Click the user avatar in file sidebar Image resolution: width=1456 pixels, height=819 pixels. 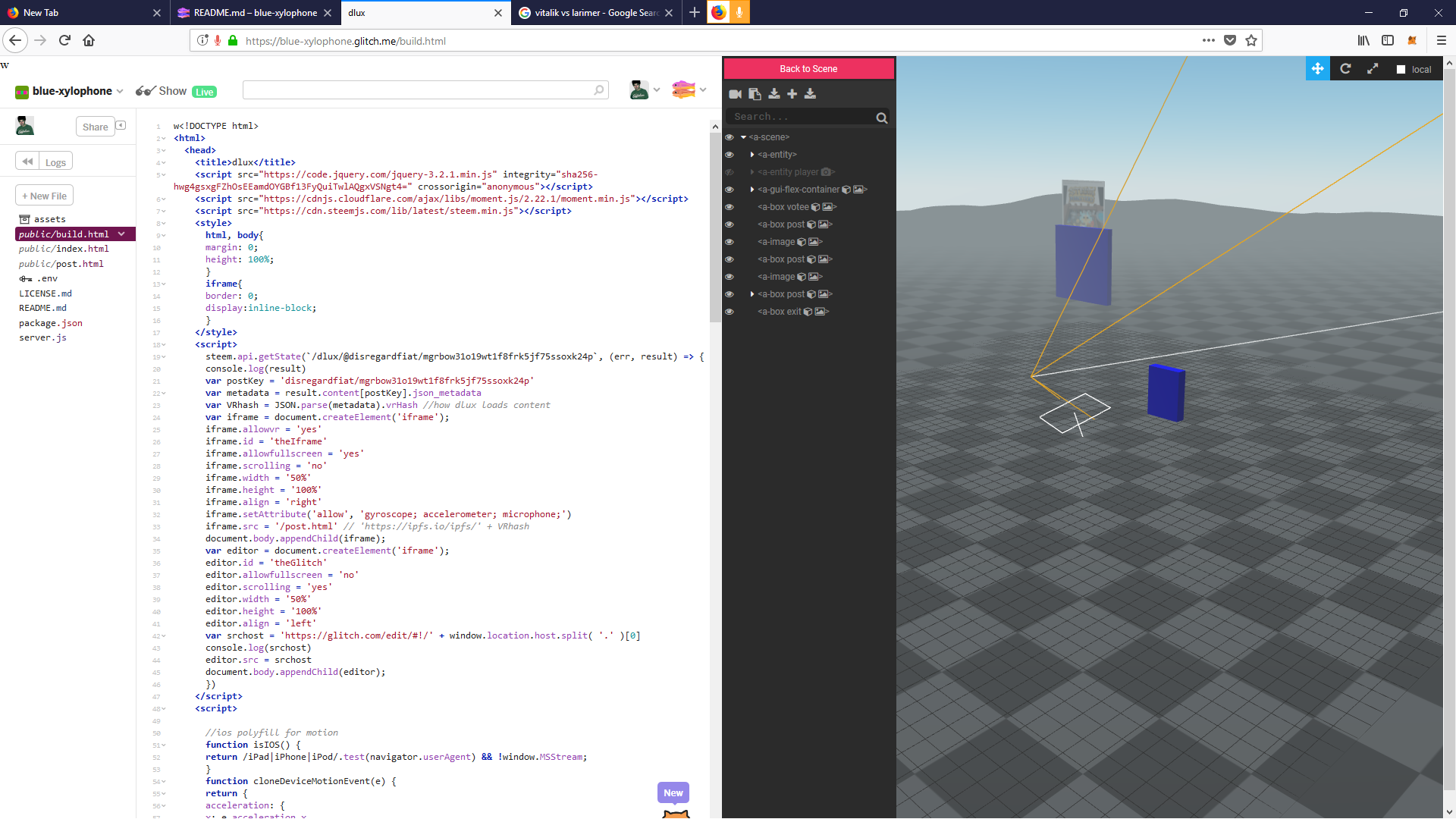[x=25, y=125]
